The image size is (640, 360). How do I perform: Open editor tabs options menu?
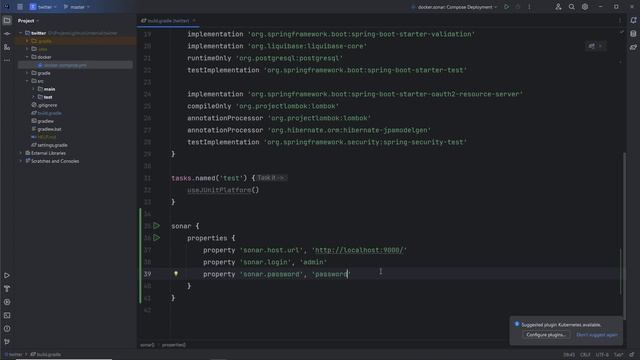pyautogui.click(x=620, y=20)
